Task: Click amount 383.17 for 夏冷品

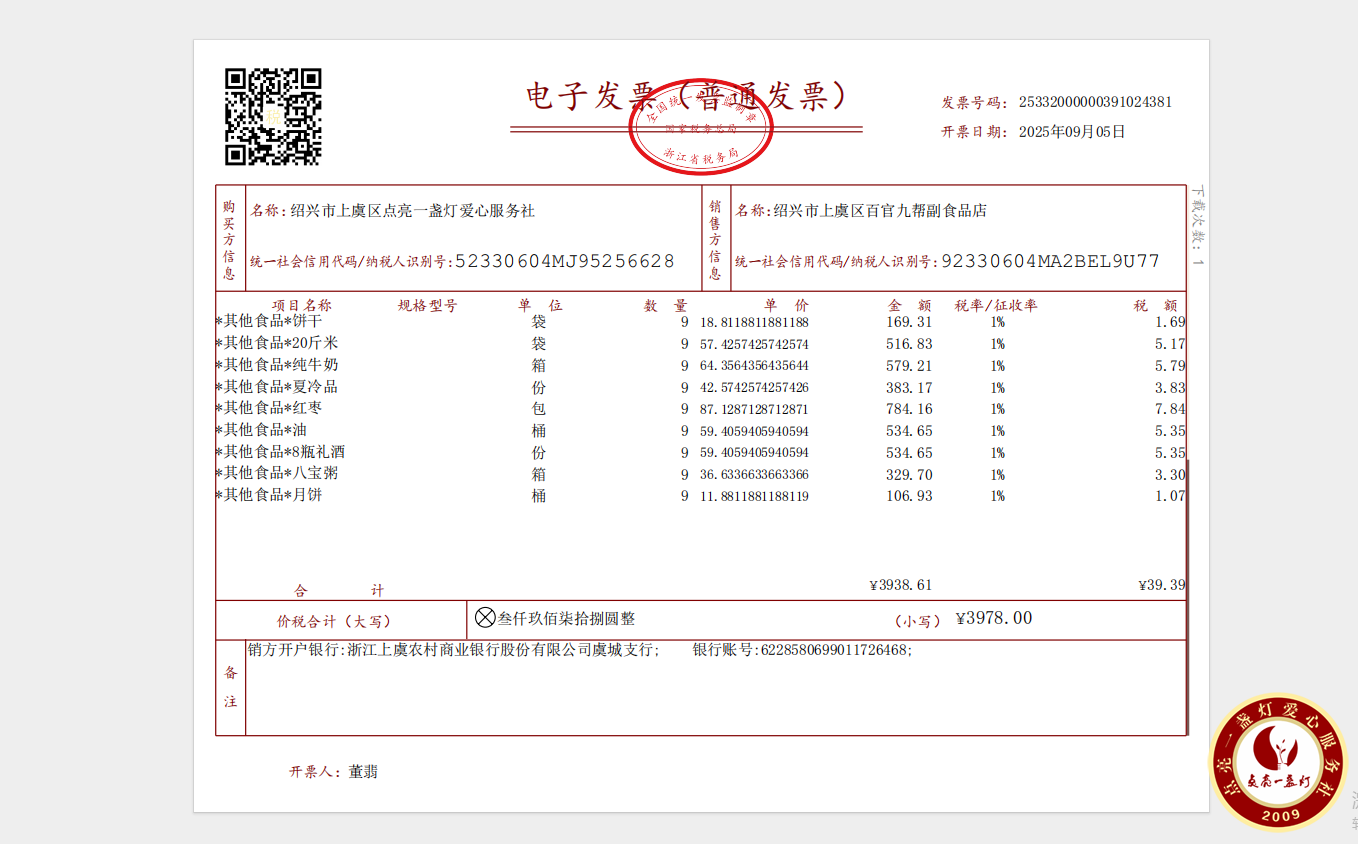Action: [x=909, y=388]
